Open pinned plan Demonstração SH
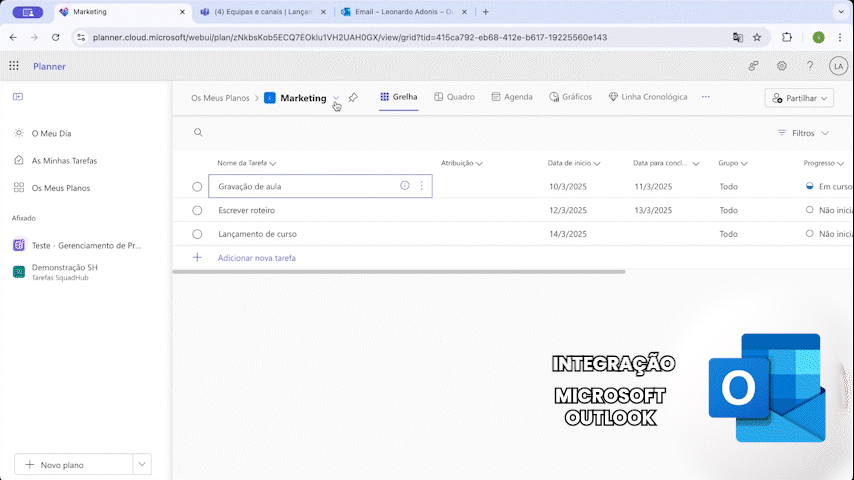Image resolution: width=854 pixels, height=480 pixels. (x=64, y=272)
